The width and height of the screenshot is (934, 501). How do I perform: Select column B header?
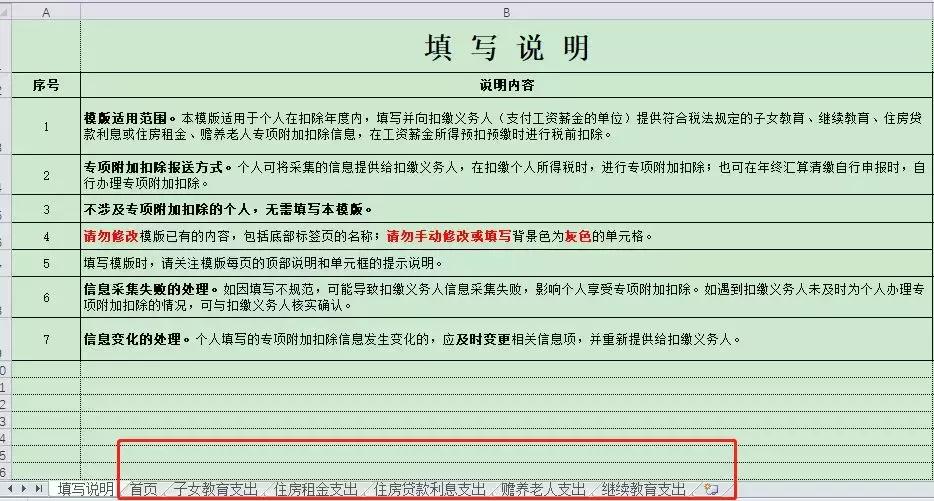506,13
